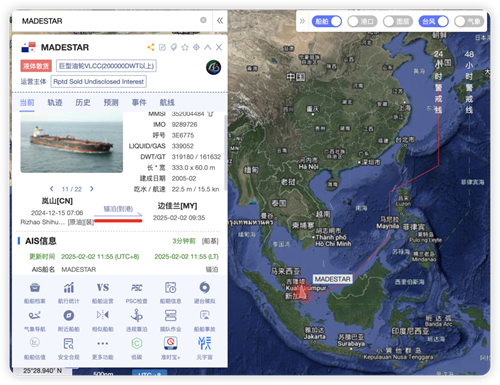The height and width of the screenshot is (385, 500).
Task: Collapse the ship card with up chevron
Action: tap(208, 47)
